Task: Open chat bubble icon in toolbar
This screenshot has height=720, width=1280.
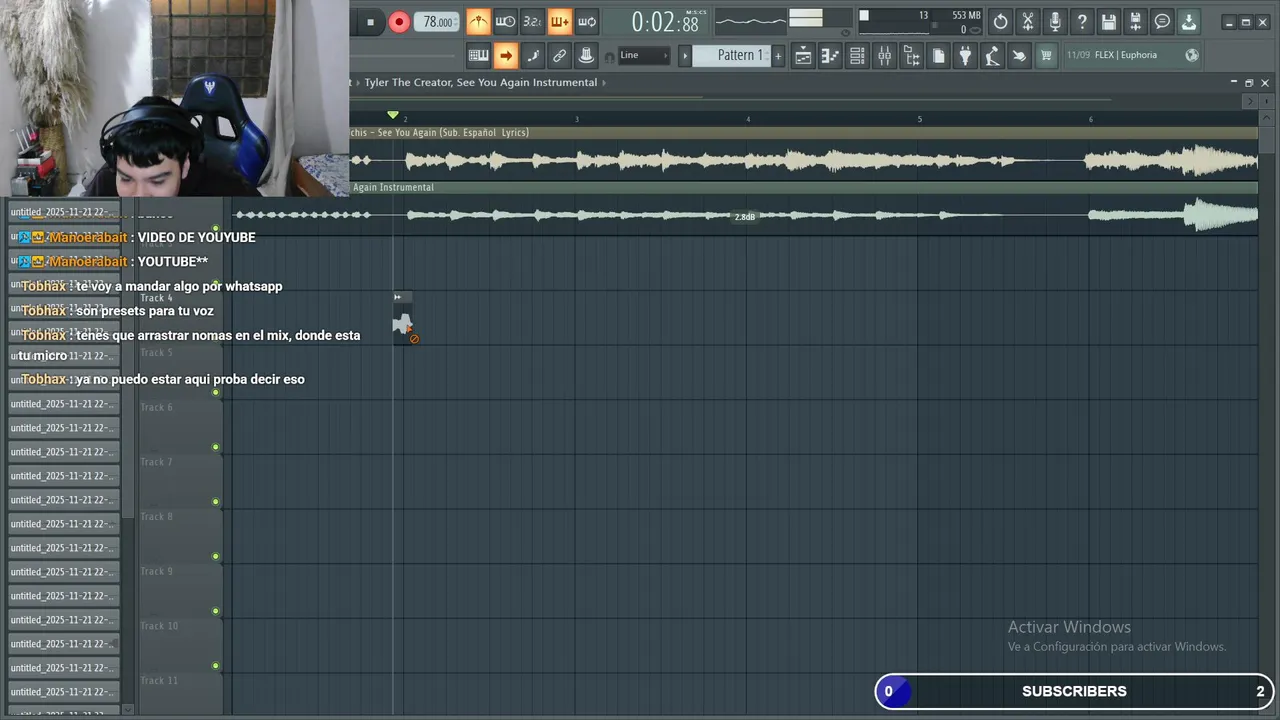Action: click(x=1162, y=22)
